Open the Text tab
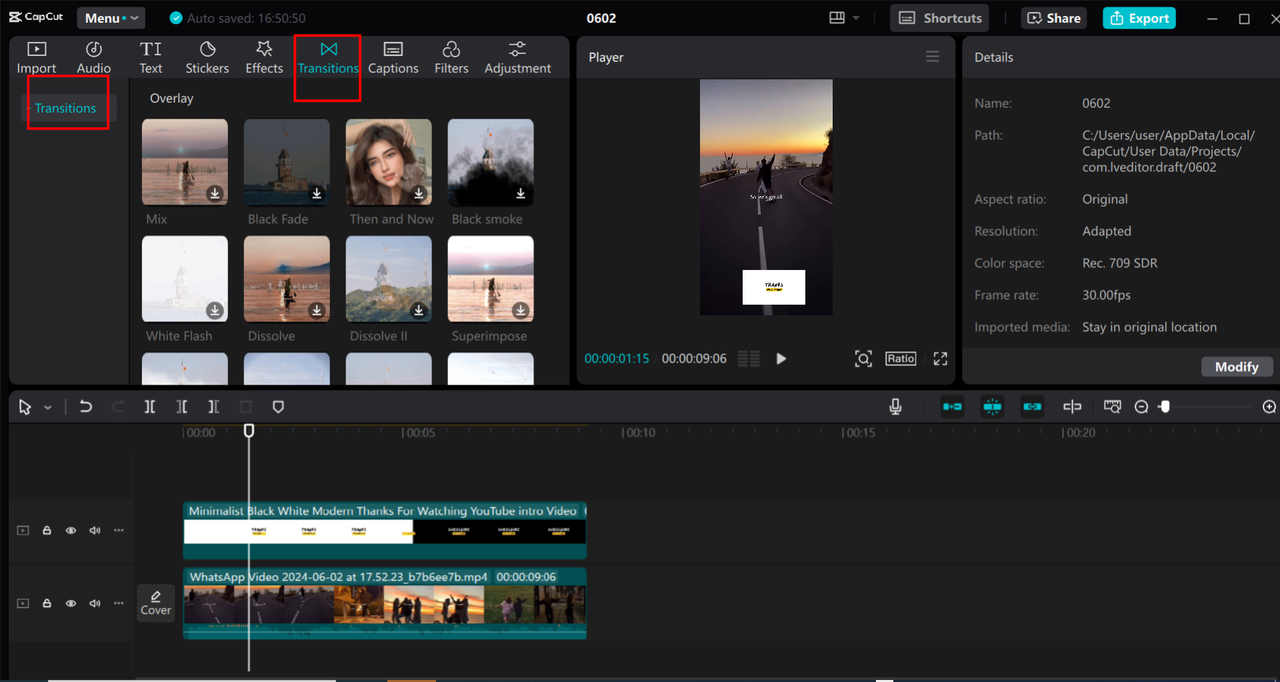The width and height of the screenshot is (1280, 682). [151, 58]
